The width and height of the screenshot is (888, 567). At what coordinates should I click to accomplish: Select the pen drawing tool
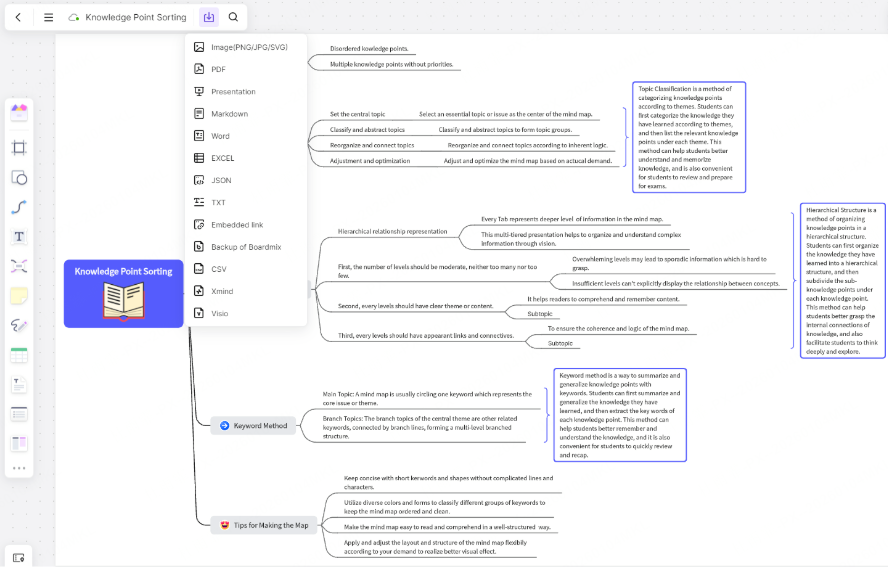(19, 325)
